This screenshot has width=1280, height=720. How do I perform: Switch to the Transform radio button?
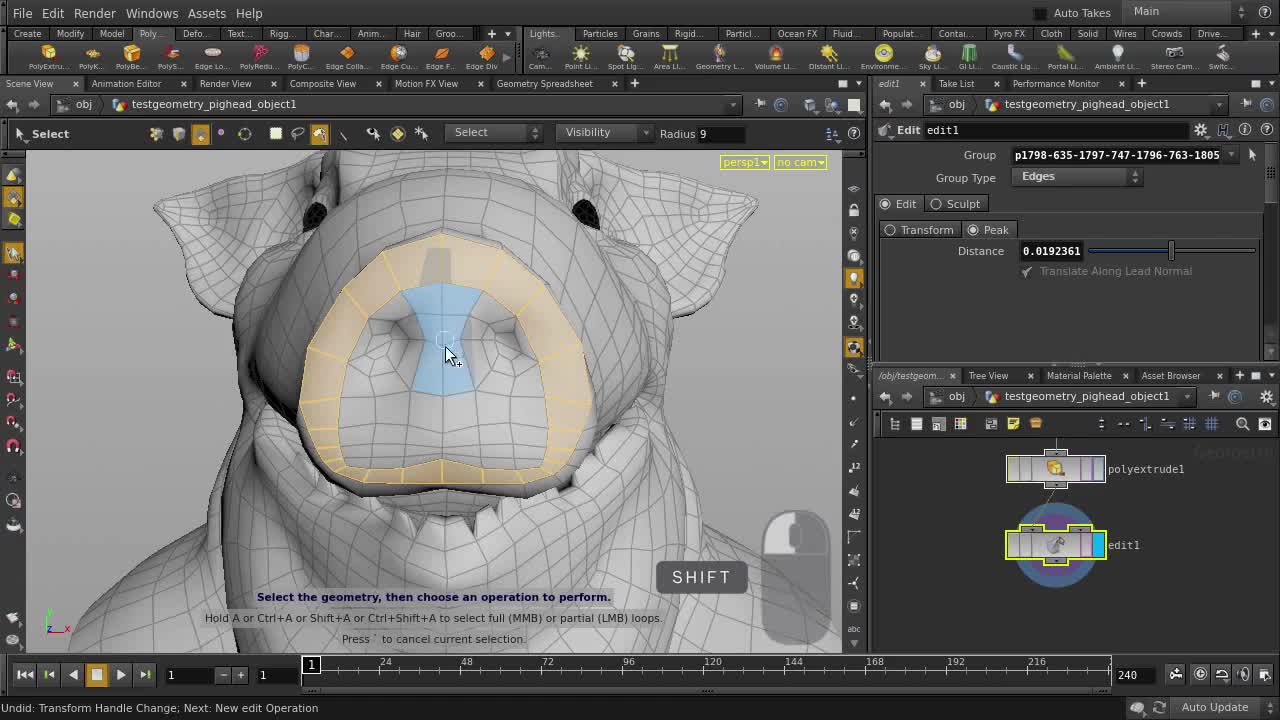(891, 230)
